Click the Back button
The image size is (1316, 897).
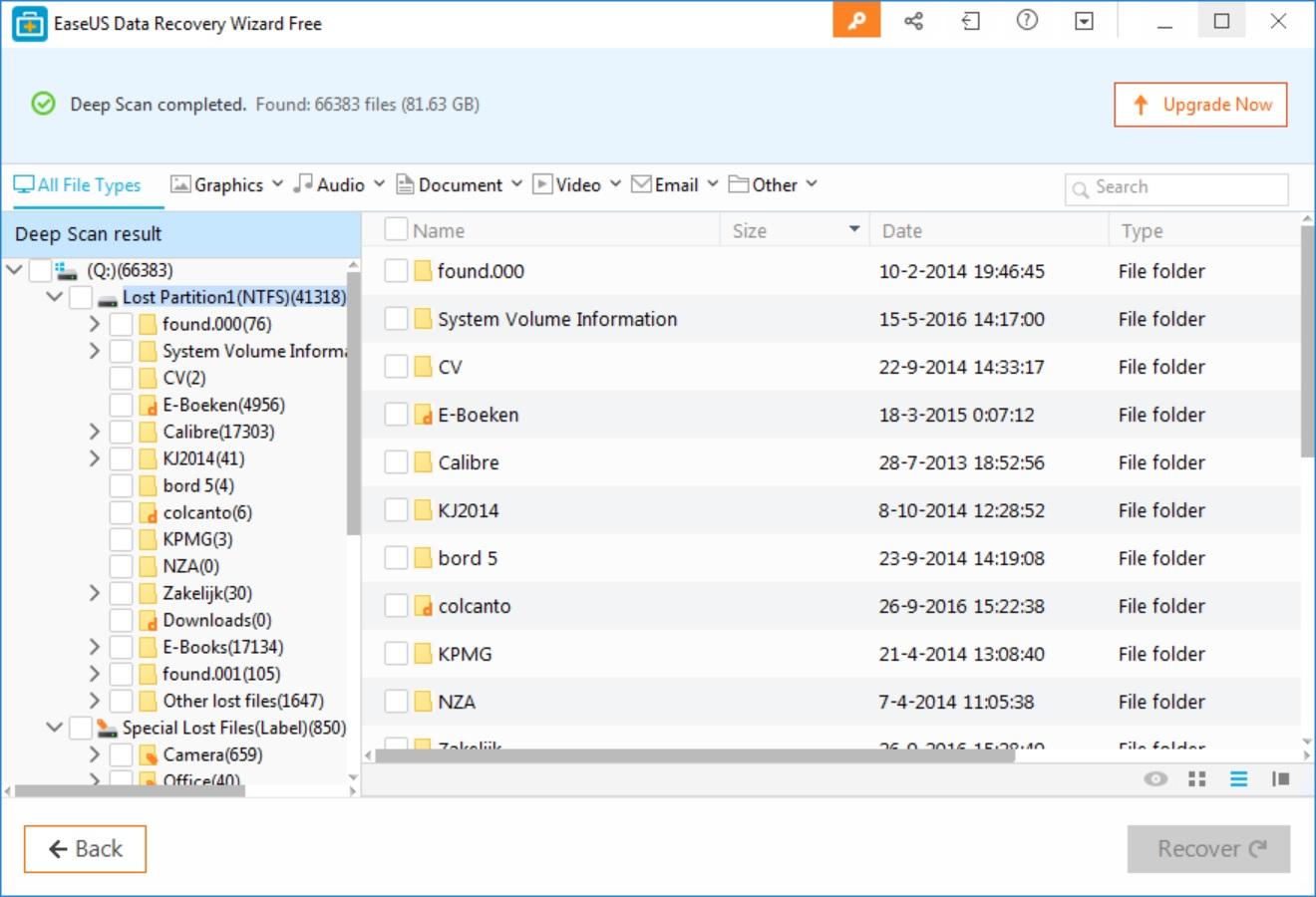[85, 848]
